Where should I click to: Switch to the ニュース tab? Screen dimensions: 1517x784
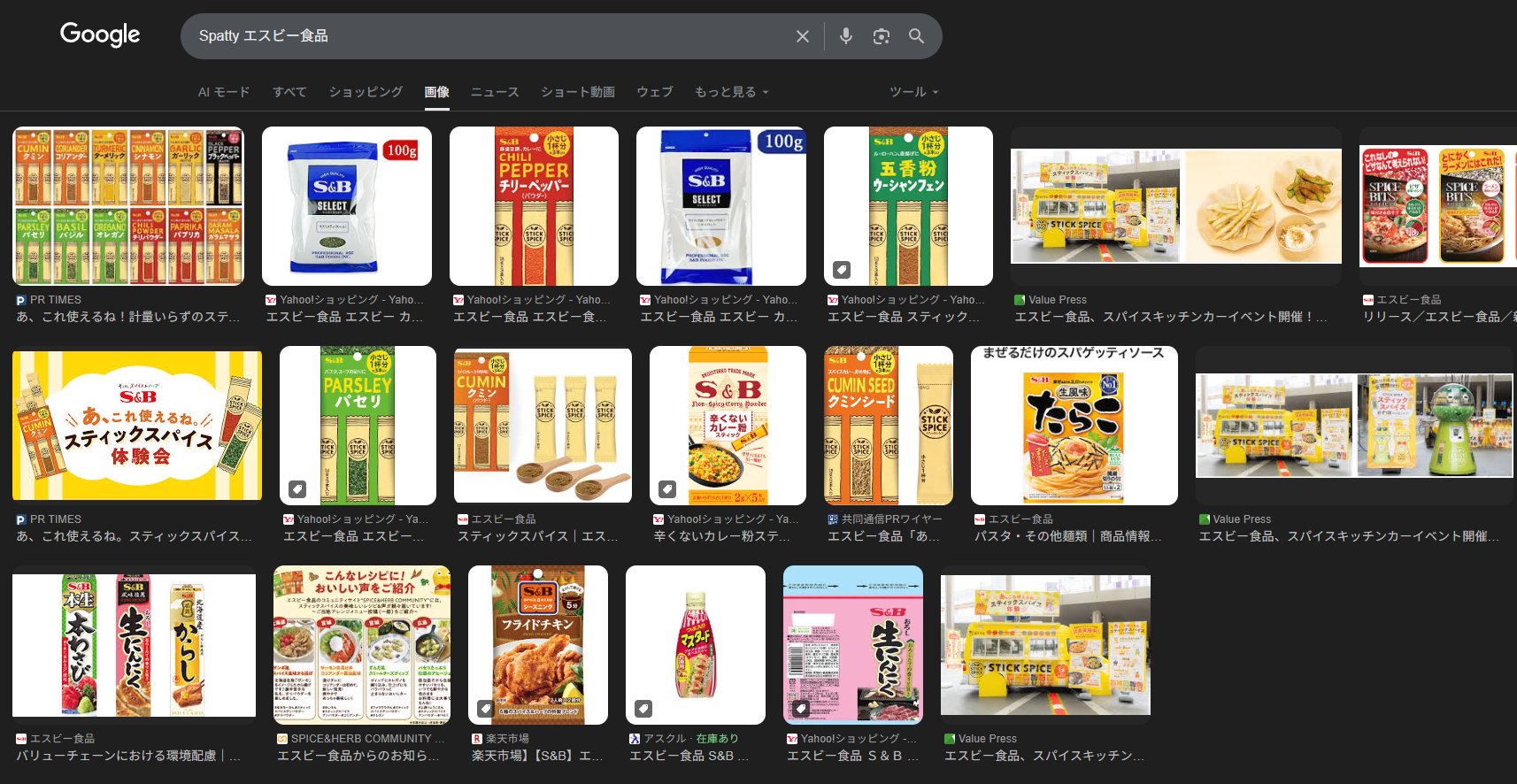[x=494, y=92]
